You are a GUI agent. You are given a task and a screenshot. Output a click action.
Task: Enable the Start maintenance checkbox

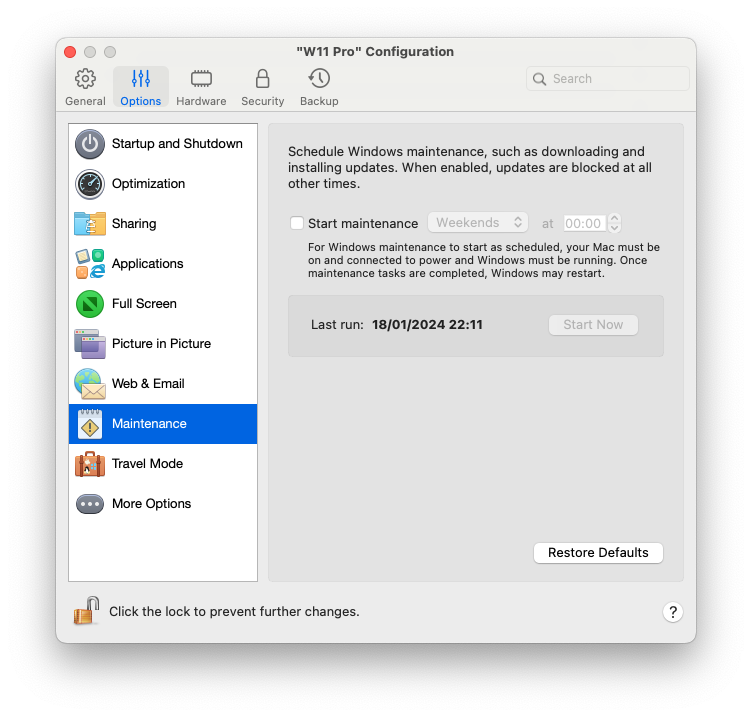click(x=297, y=223)
